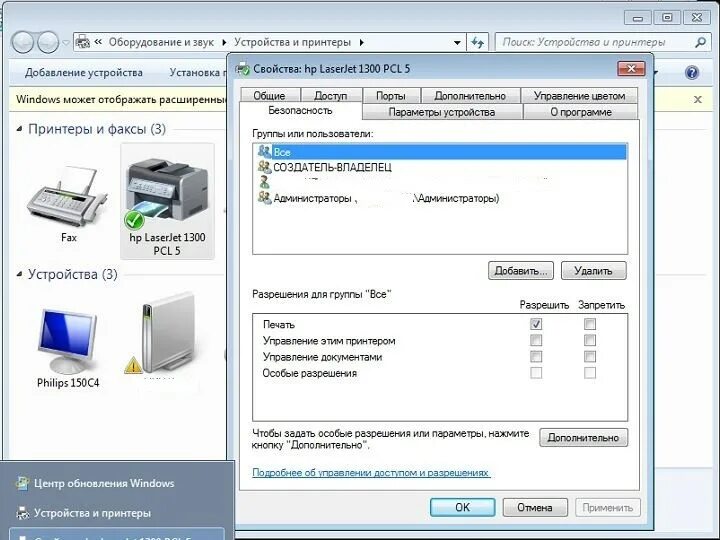This screenshot has width=720, height=540.
Task: Click Установка принтера in the Explorer toolbar
Action: (x=197, y=73)
